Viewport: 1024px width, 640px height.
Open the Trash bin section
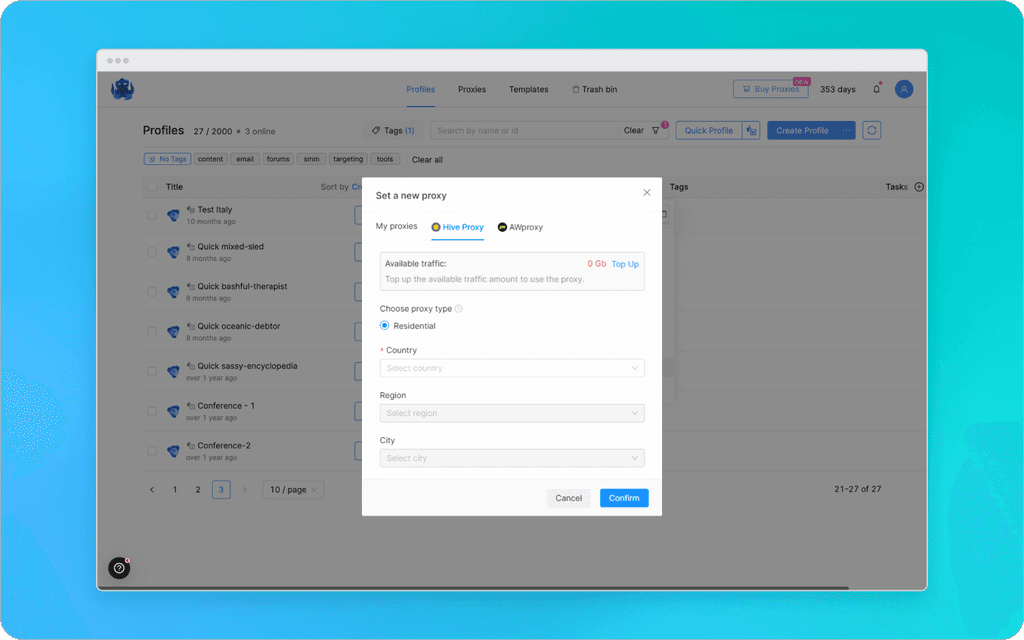594,89
